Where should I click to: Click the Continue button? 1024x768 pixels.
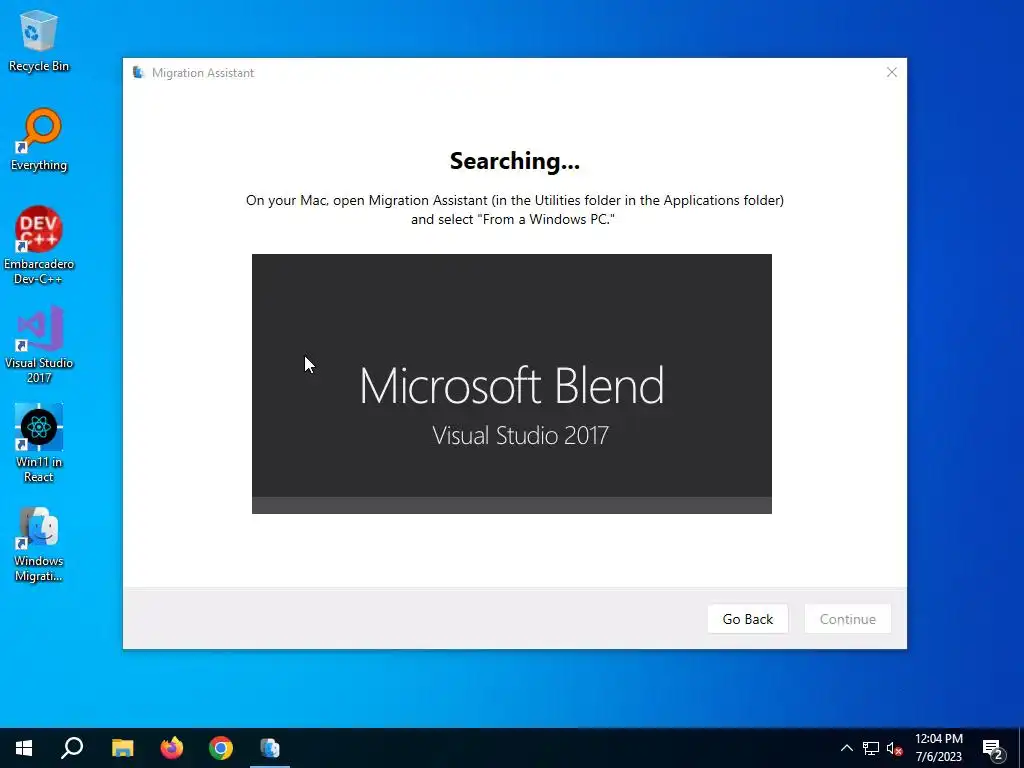pyautogui.click(x=848, y=619)
